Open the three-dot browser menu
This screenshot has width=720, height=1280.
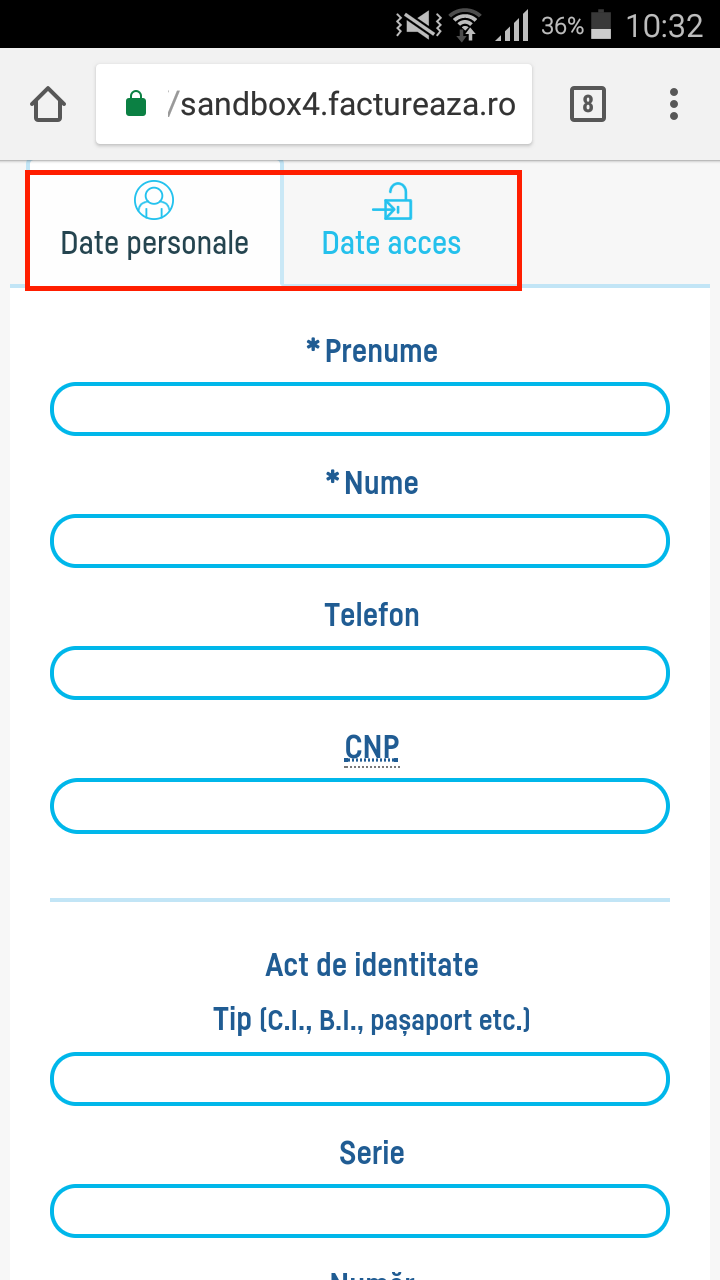(x=673, y=103)
